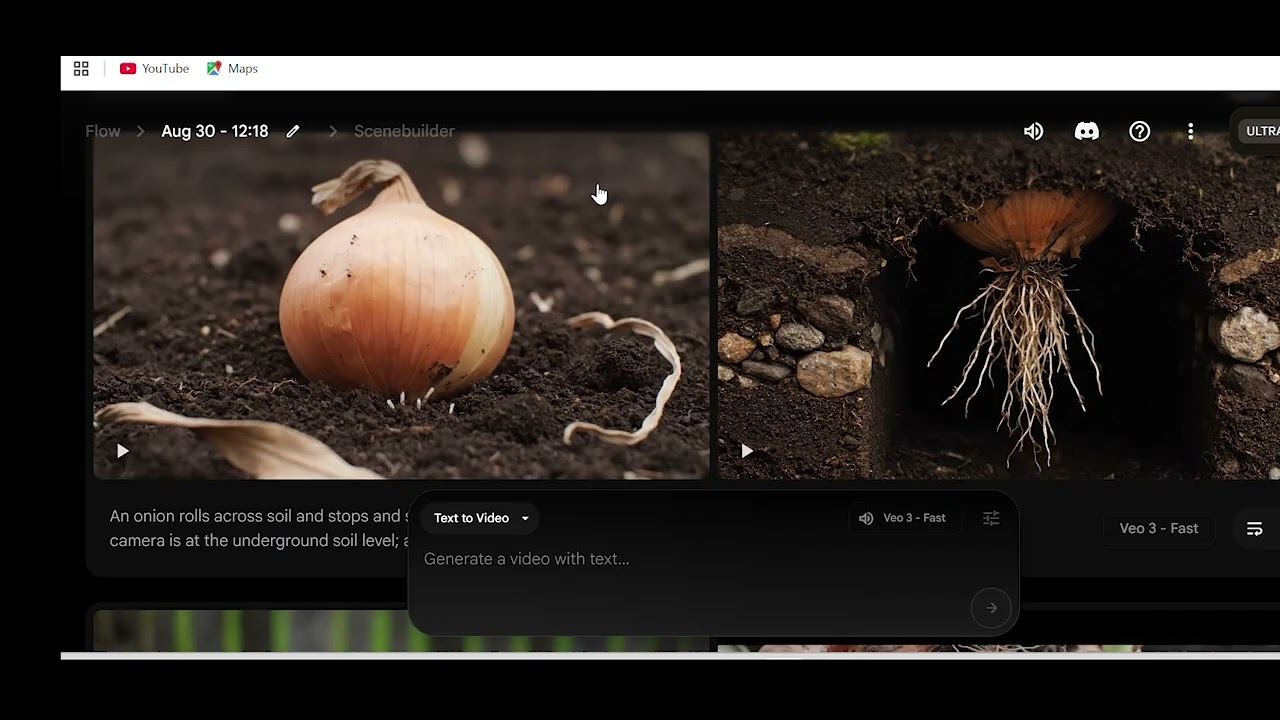Select the prompt text starting An onion rolls
The width and height of the screenshot is (1280, 720).
[259, 528]
